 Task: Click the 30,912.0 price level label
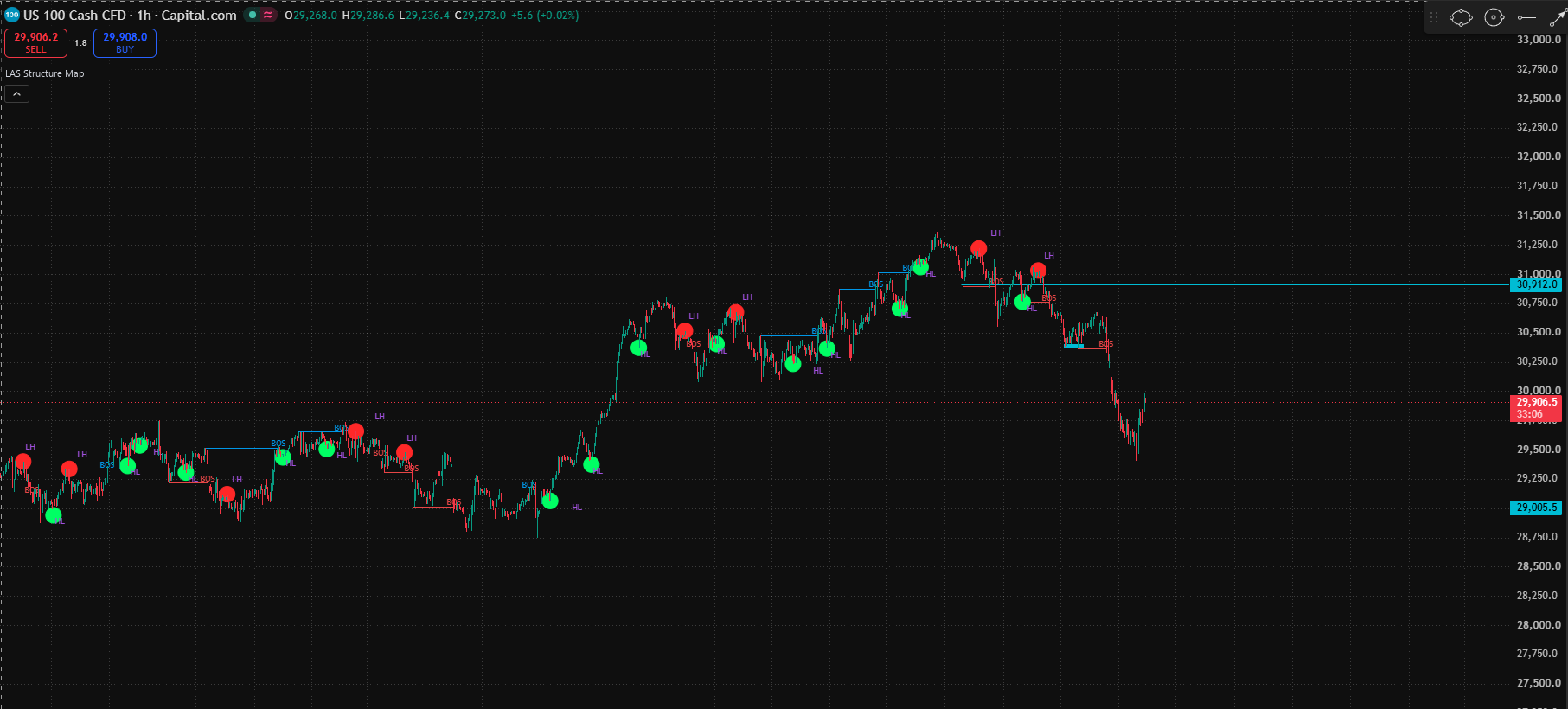coord(1536,284)
